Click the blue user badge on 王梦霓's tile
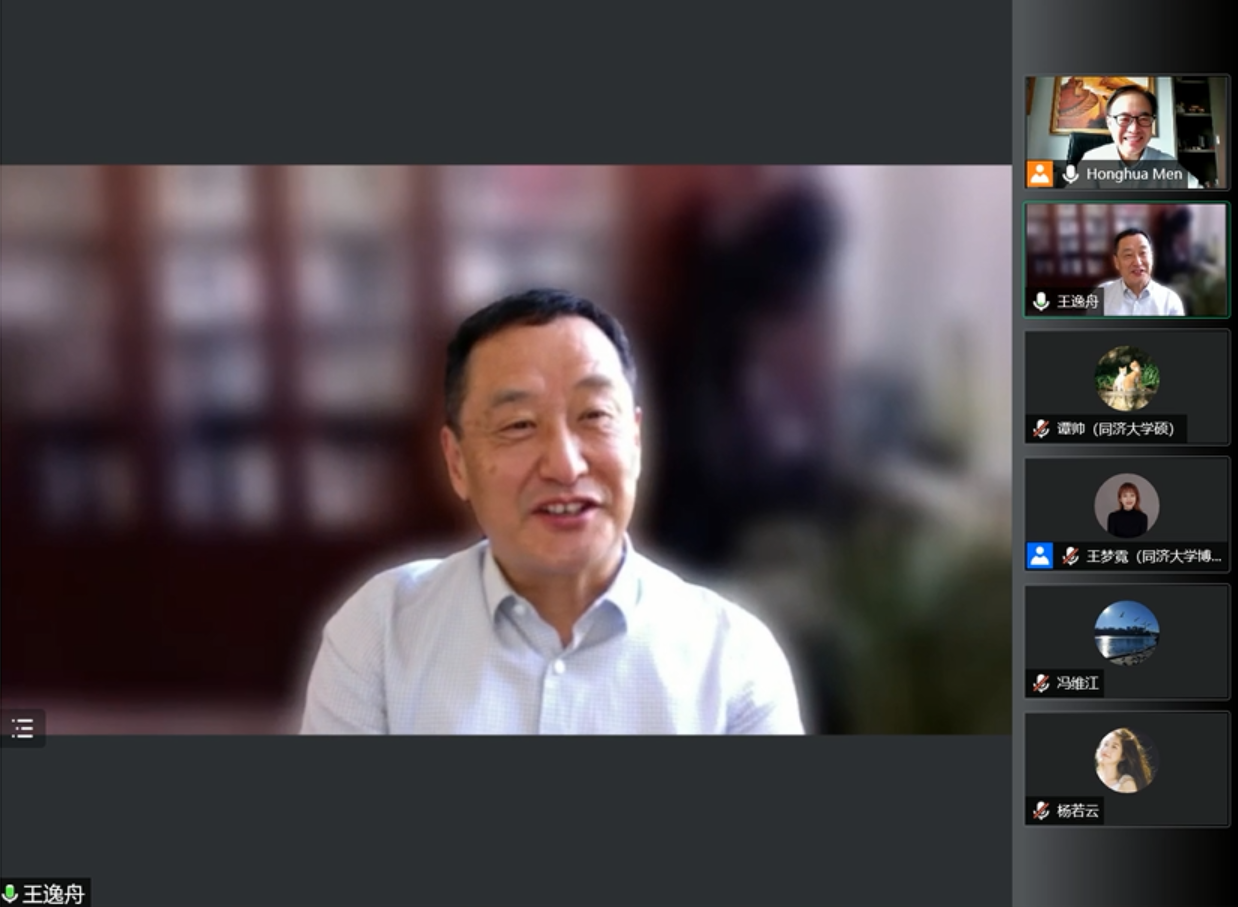The height and width of the screenshot is (907, 1238). pyautogui.click(x=1040, y=556)
